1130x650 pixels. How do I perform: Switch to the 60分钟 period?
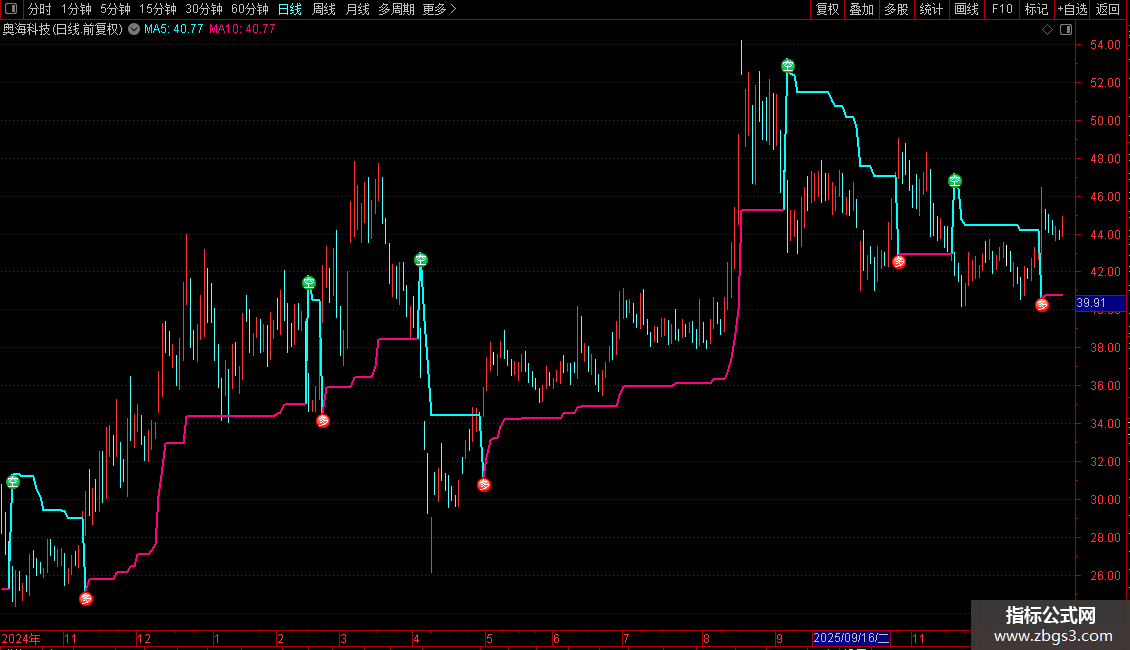[x=250, y=9]
